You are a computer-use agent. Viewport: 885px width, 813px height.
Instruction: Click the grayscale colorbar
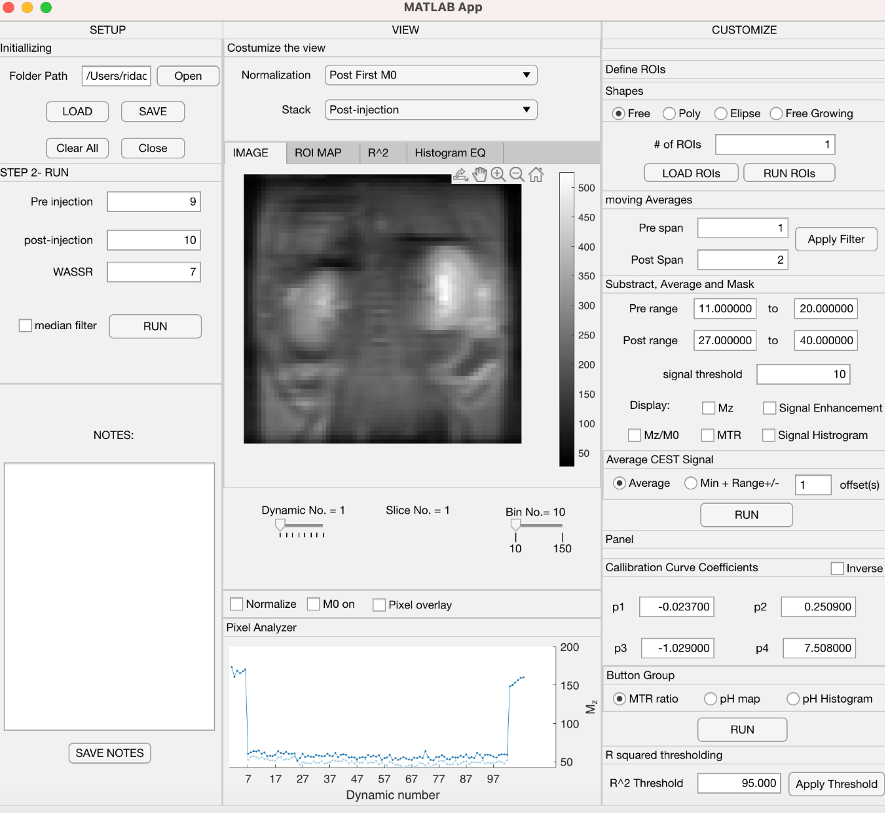567,320
